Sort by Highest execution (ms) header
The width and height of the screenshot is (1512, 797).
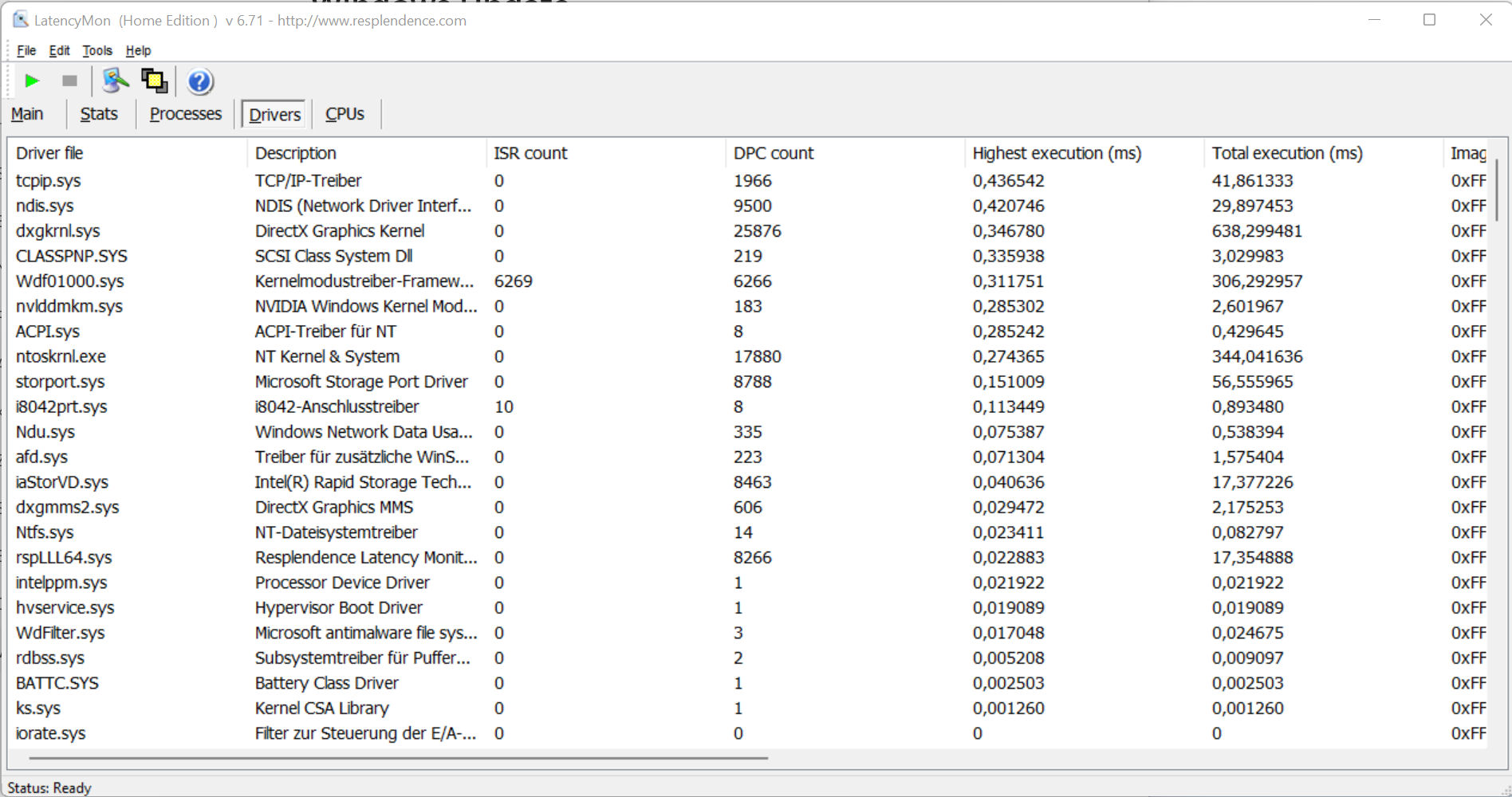point(1085,153)
